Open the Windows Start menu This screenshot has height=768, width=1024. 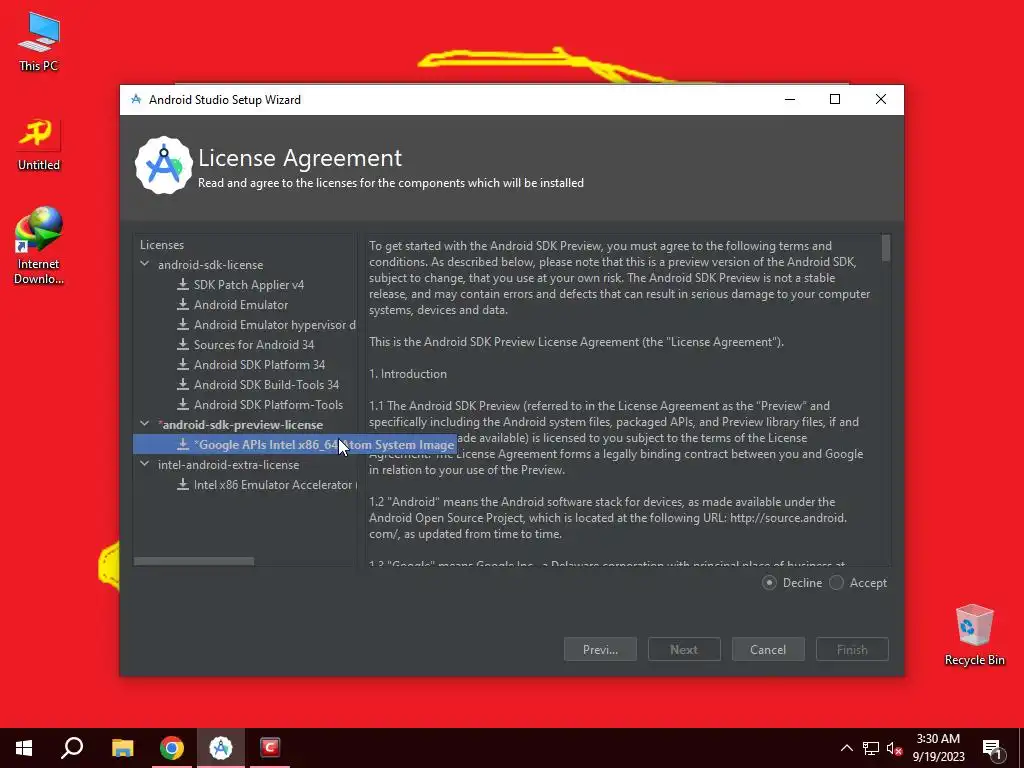(x=24, y=748)
